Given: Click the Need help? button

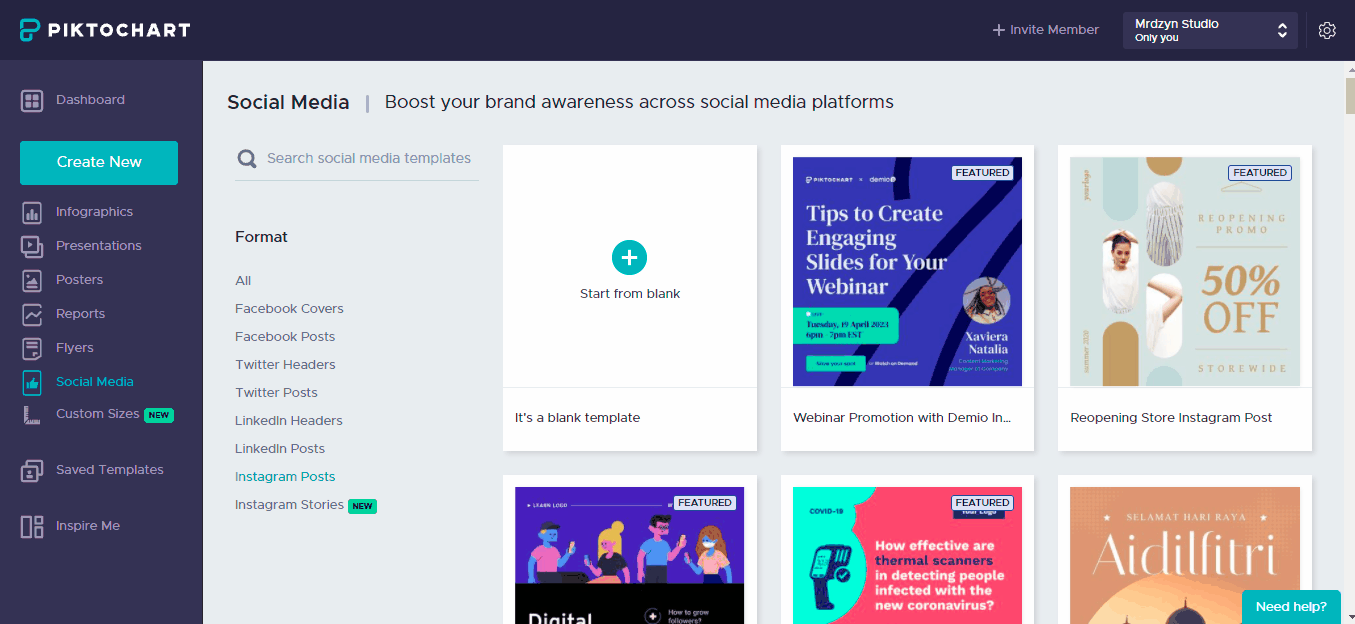Looking at the screenshot, I should 1291,606.
